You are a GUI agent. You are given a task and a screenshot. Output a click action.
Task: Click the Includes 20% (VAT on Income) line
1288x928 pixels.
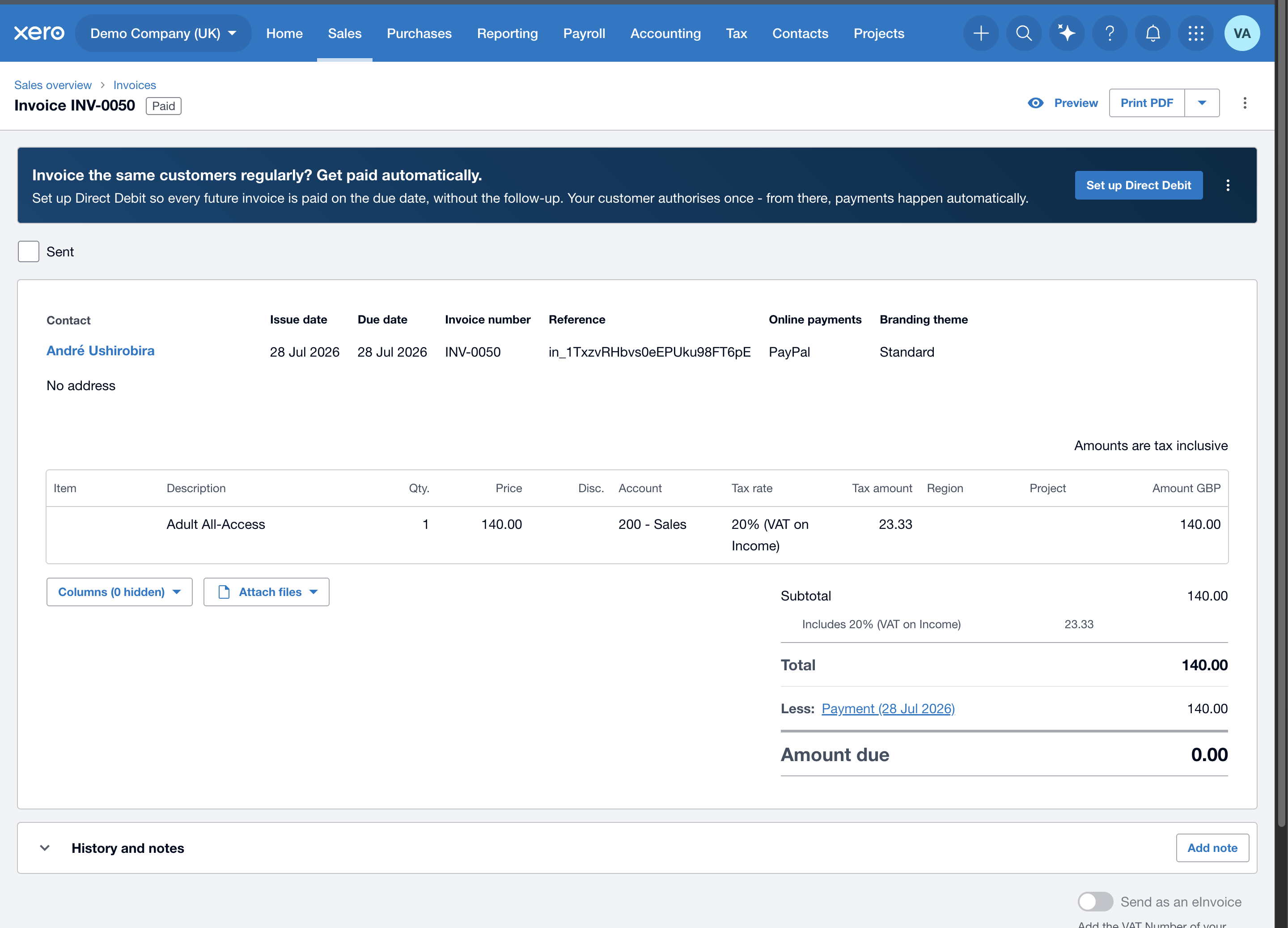tap(881, 624)
